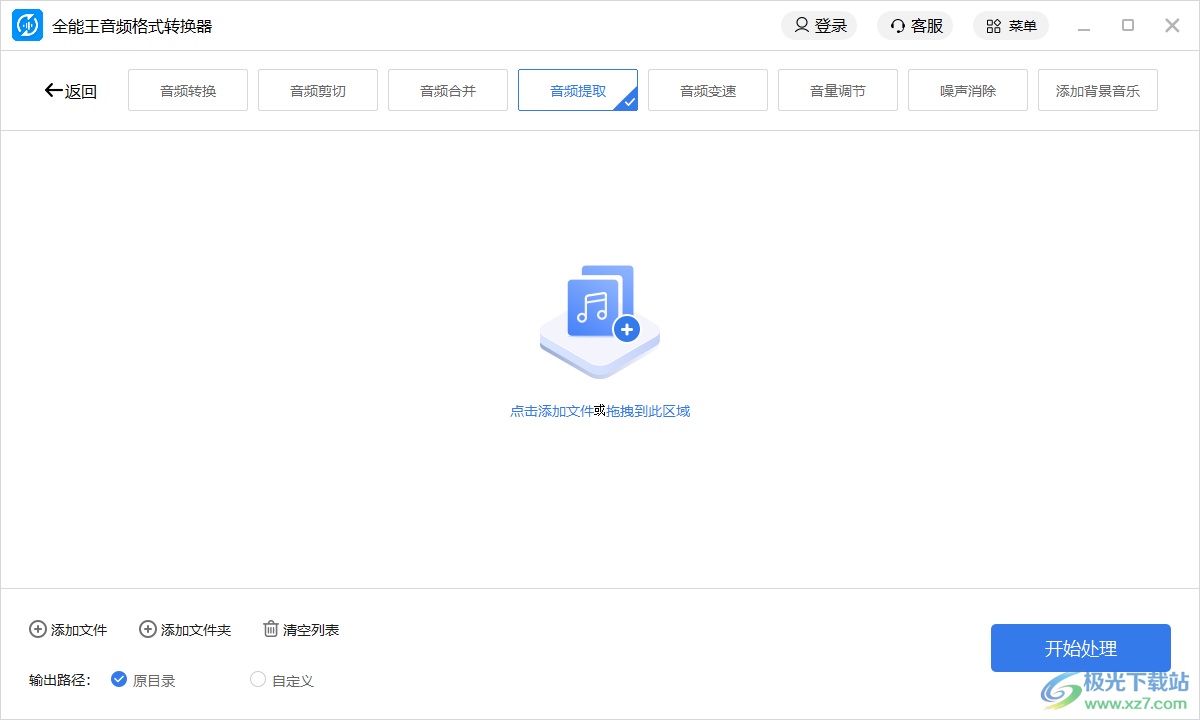Switch to the 音频变速 tab
1200x720 pixels.
coord(708,90)
